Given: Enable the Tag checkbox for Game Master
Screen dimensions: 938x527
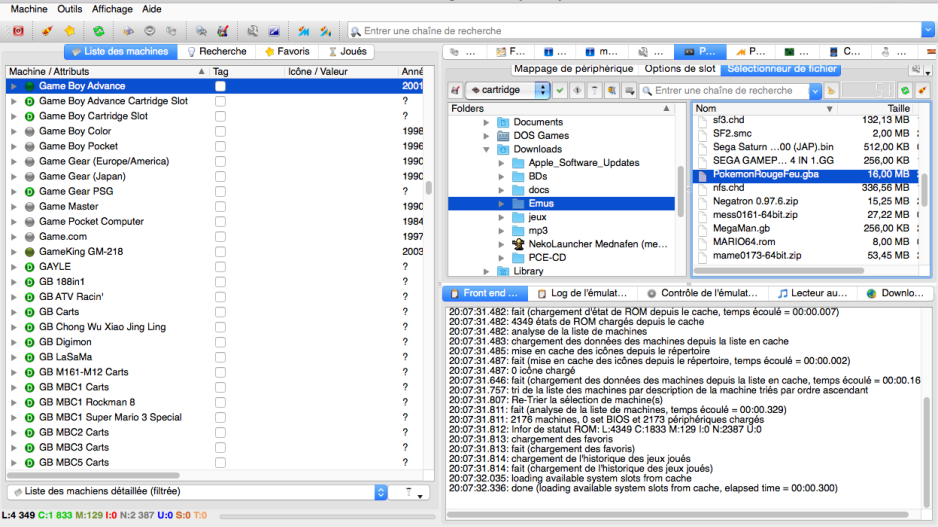Looking at the screenshot, I should (220, 207).
